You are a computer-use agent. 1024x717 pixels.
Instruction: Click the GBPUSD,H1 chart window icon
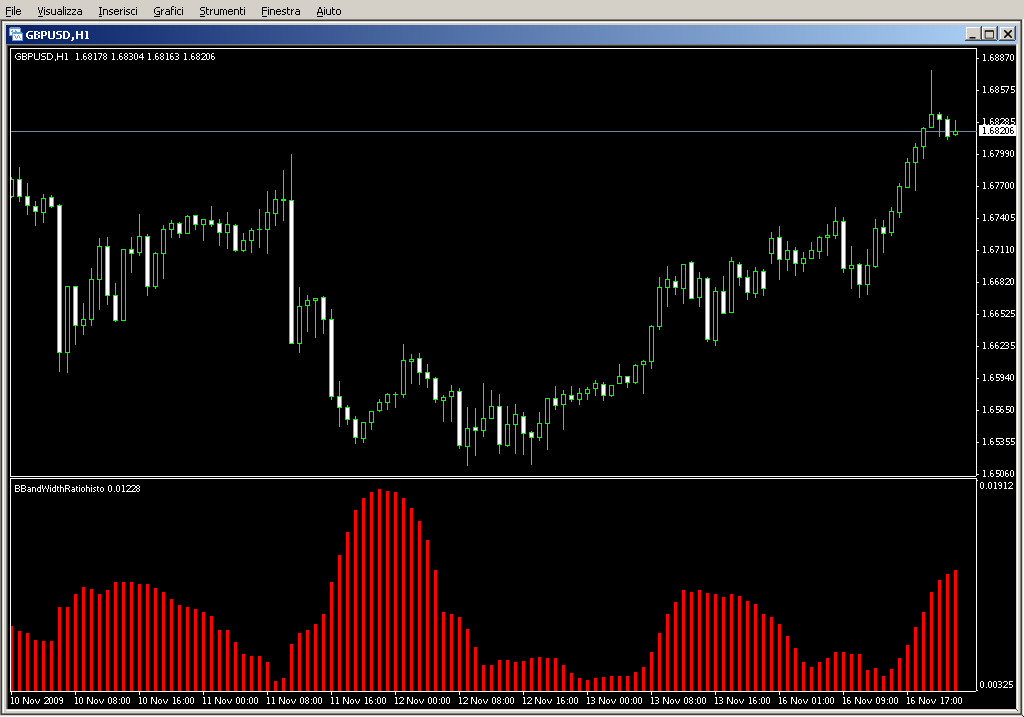(16, 35)
